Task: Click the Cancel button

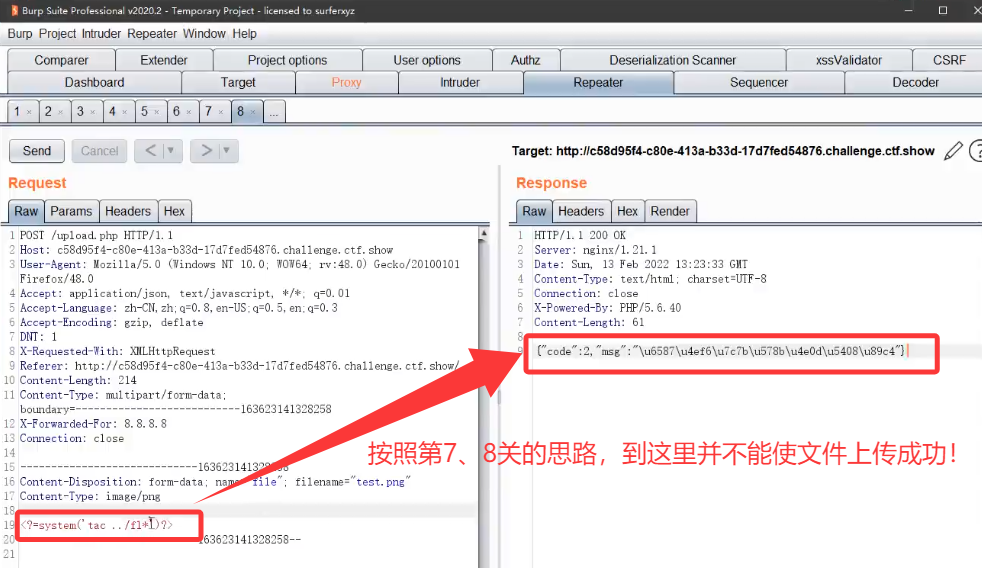Action: (x=100, y=151)
